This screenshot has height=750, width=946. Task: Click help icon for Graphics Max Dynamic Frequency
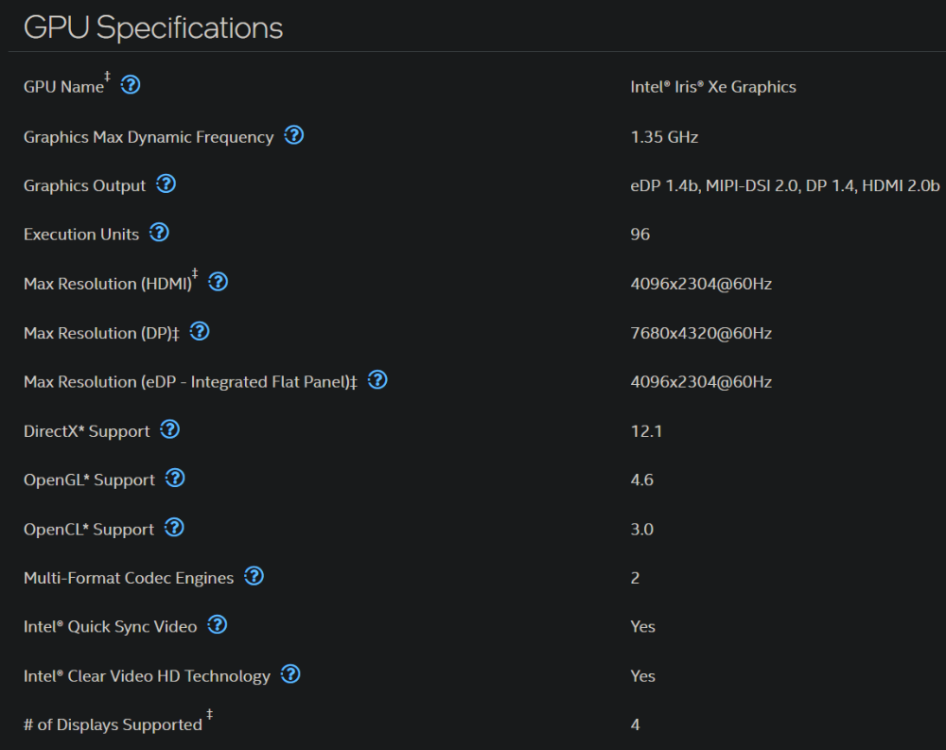[x=294, y=135]
